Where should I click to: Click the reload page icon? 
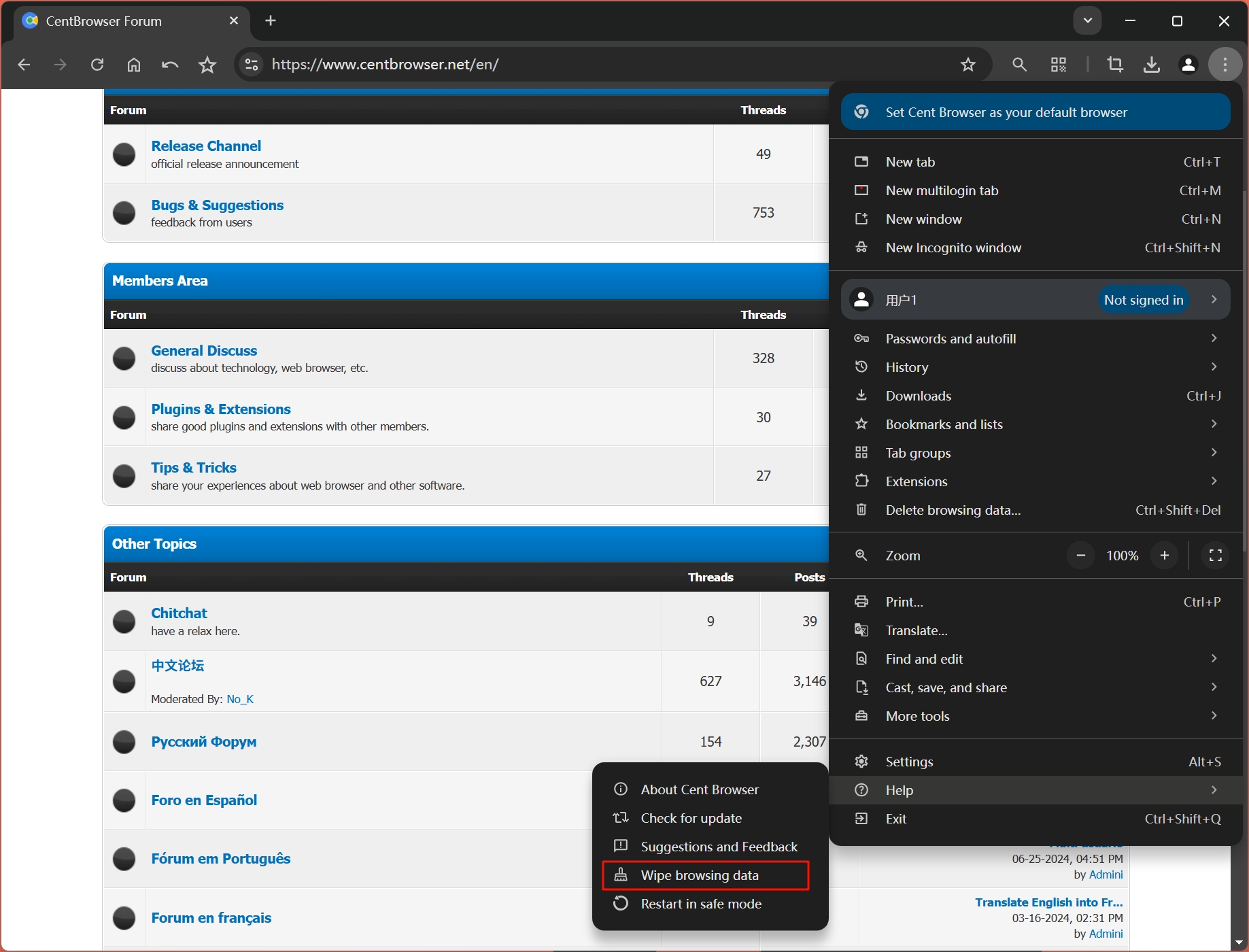[x=97, y=65]
